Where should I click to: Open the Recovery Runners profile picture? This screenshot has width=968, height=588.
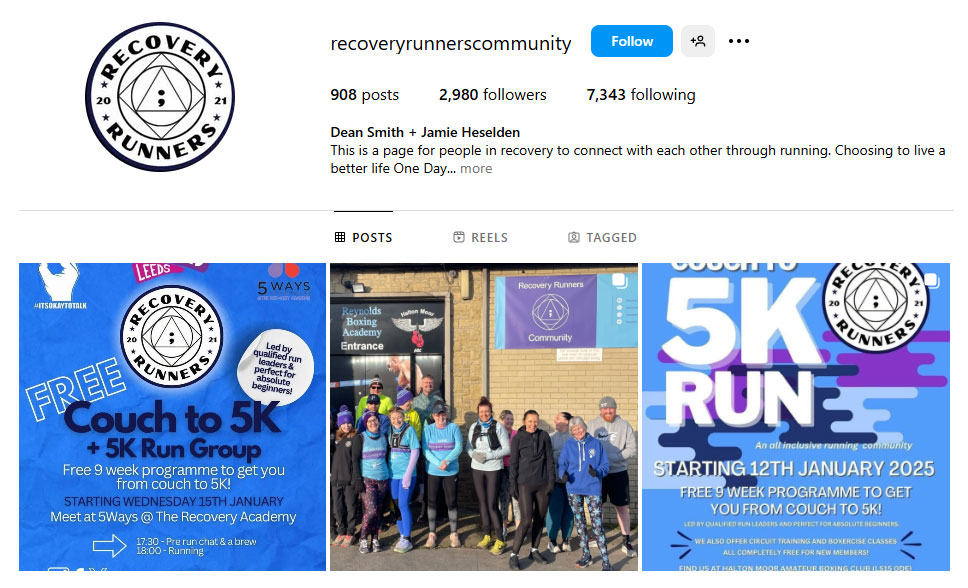pos(161,97)
